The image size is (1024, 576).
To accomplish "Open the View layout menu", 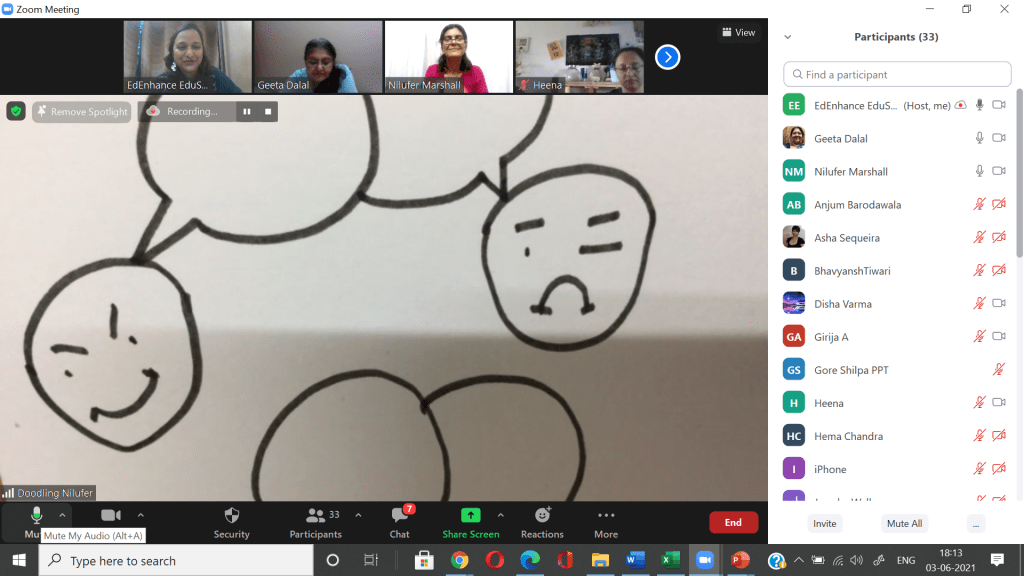I will coord(739,33).
